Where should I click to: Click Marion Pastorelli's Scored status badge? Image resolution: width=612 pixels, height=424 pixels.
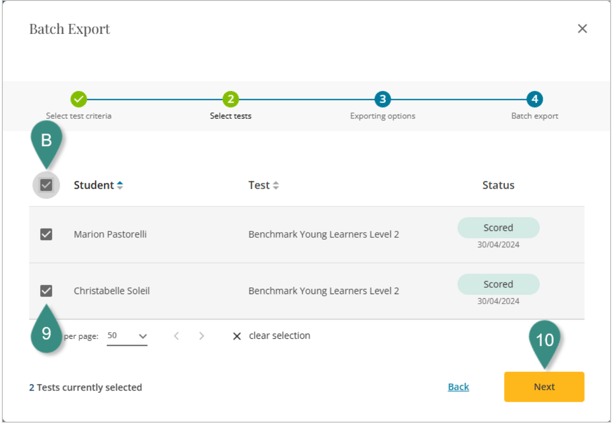[x=498, y=228]
